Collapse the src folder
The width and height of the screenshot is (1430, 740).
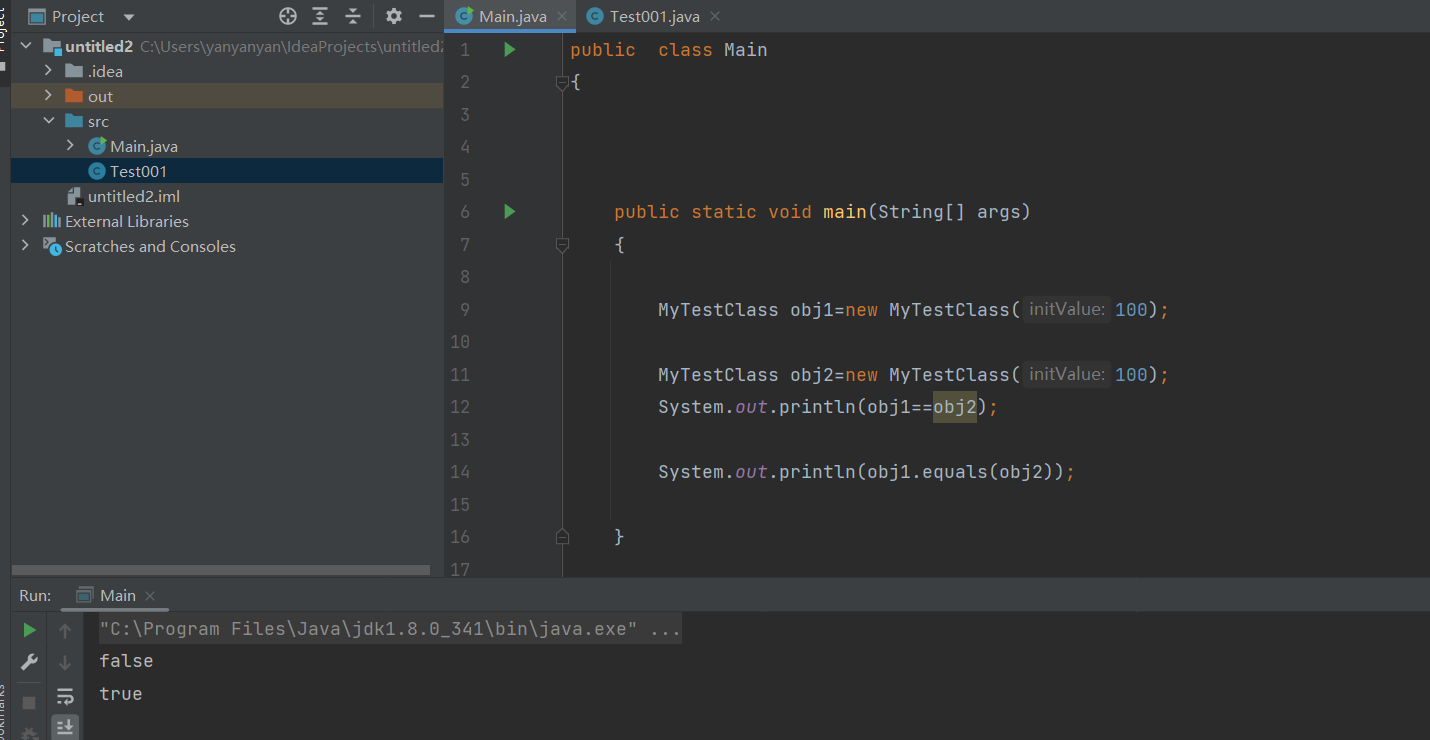tap(48, 121)
